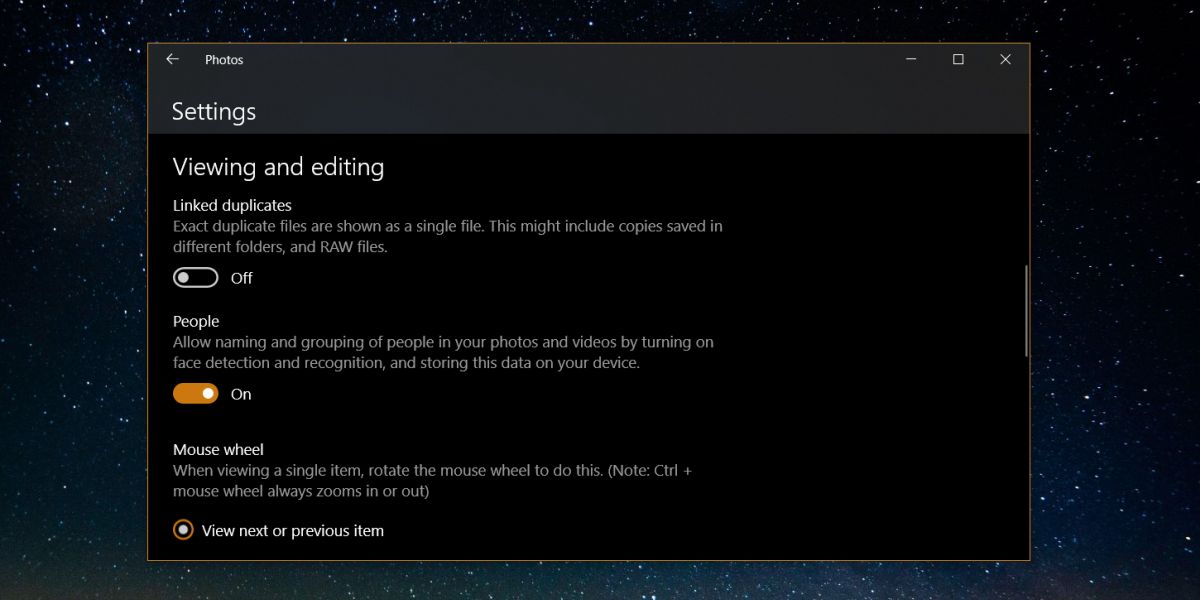
Task: Go back using the arrow icon
Action: click(172, 60)
